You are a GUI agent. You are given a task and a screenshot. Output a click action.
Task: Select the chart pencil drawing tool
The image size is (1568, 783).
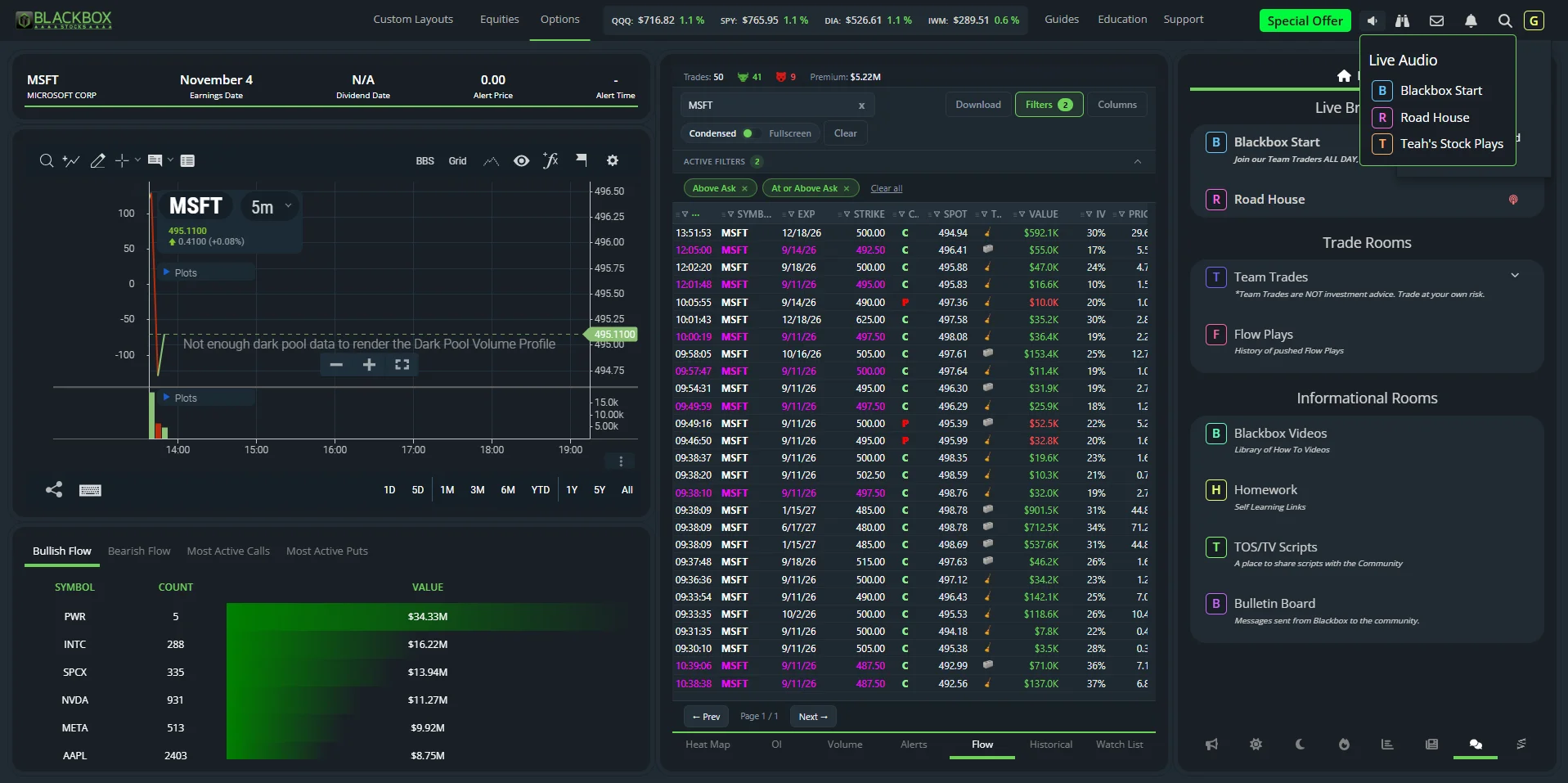point(97,160)
